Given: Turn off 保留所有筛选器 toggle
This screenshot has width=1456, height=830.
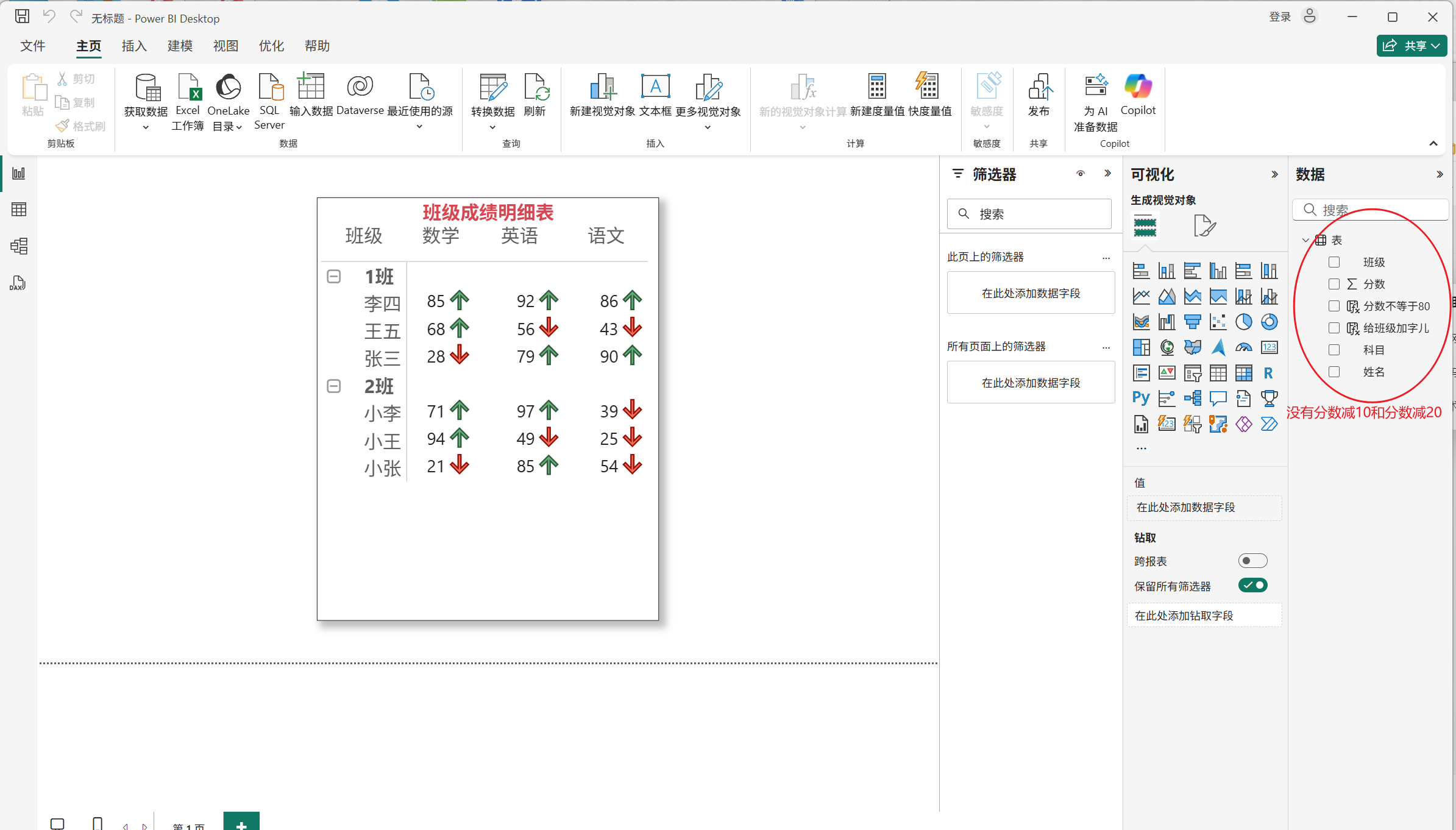Looking at the screenshot, I should tap(1252, 586).
